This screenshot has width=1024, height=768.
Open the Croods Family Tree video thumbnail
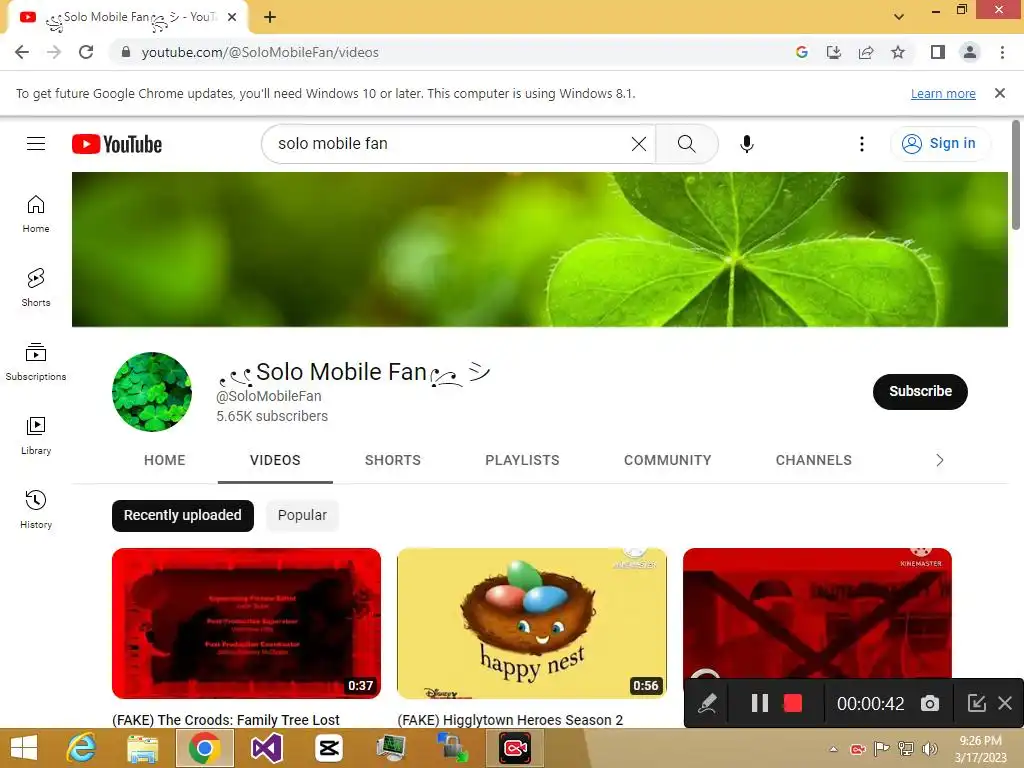[246, 624]
